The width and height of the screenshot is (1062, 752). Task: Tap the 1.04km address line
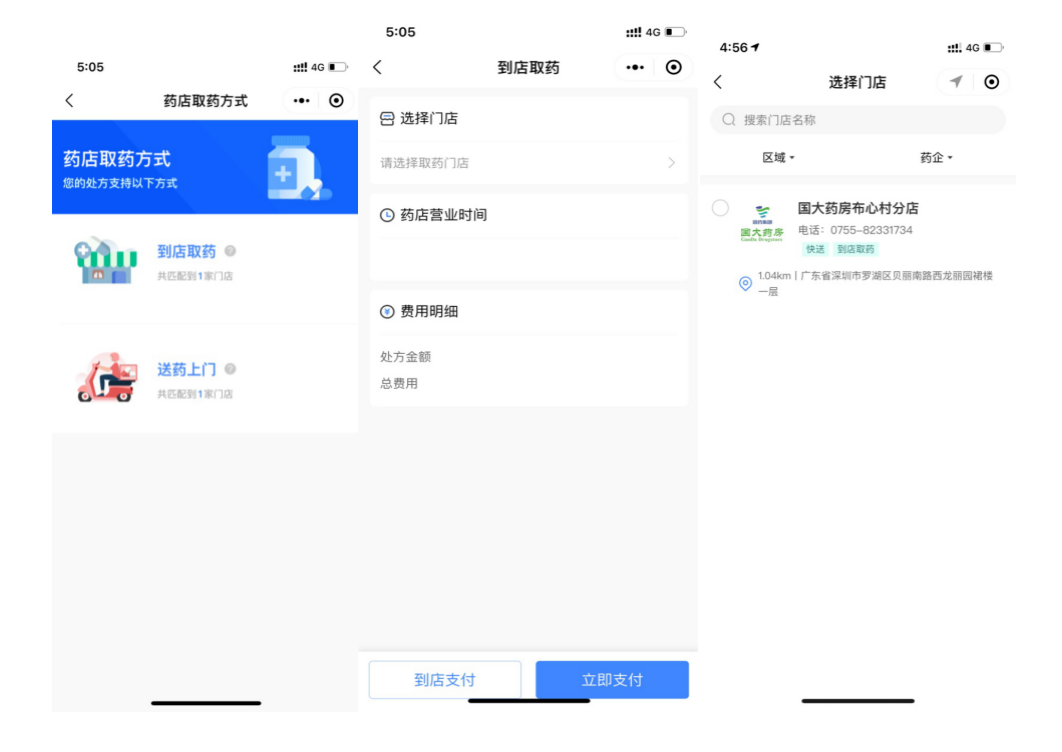(875, 283)
